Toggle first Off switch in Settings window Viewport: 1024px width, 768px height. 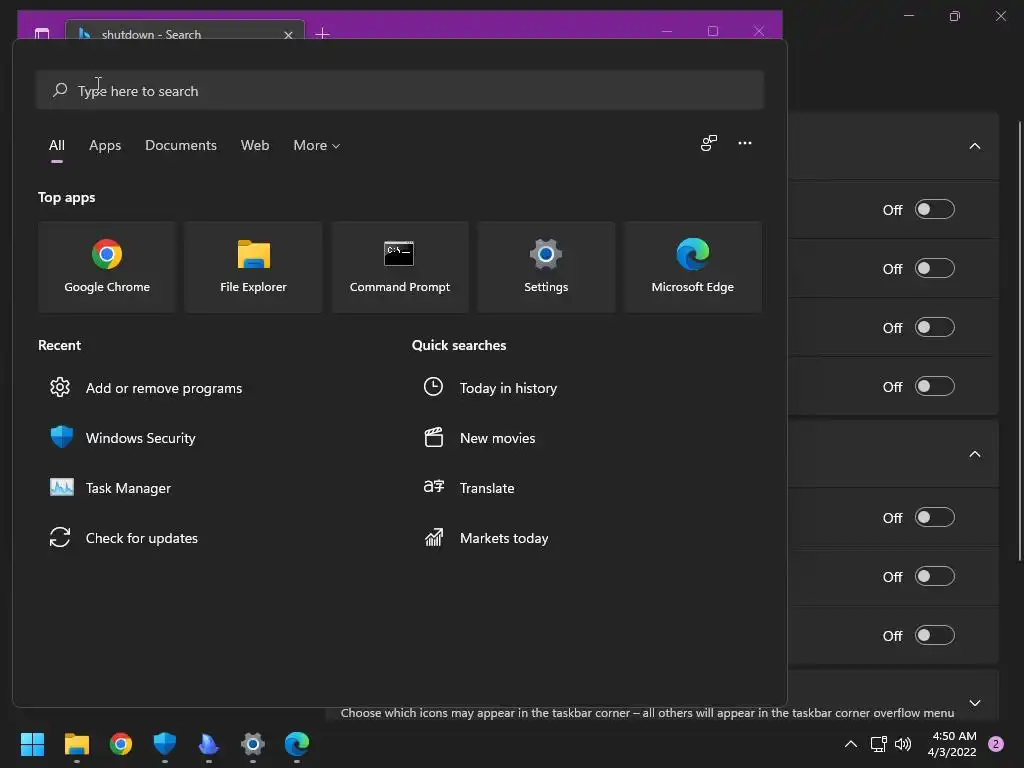(x=935, y=210)
